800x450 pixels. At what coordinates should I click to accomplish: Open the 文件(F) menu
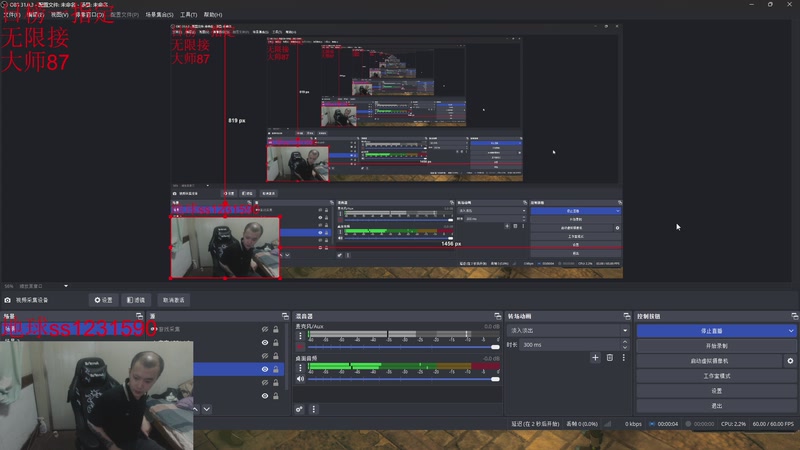(12, 15)
